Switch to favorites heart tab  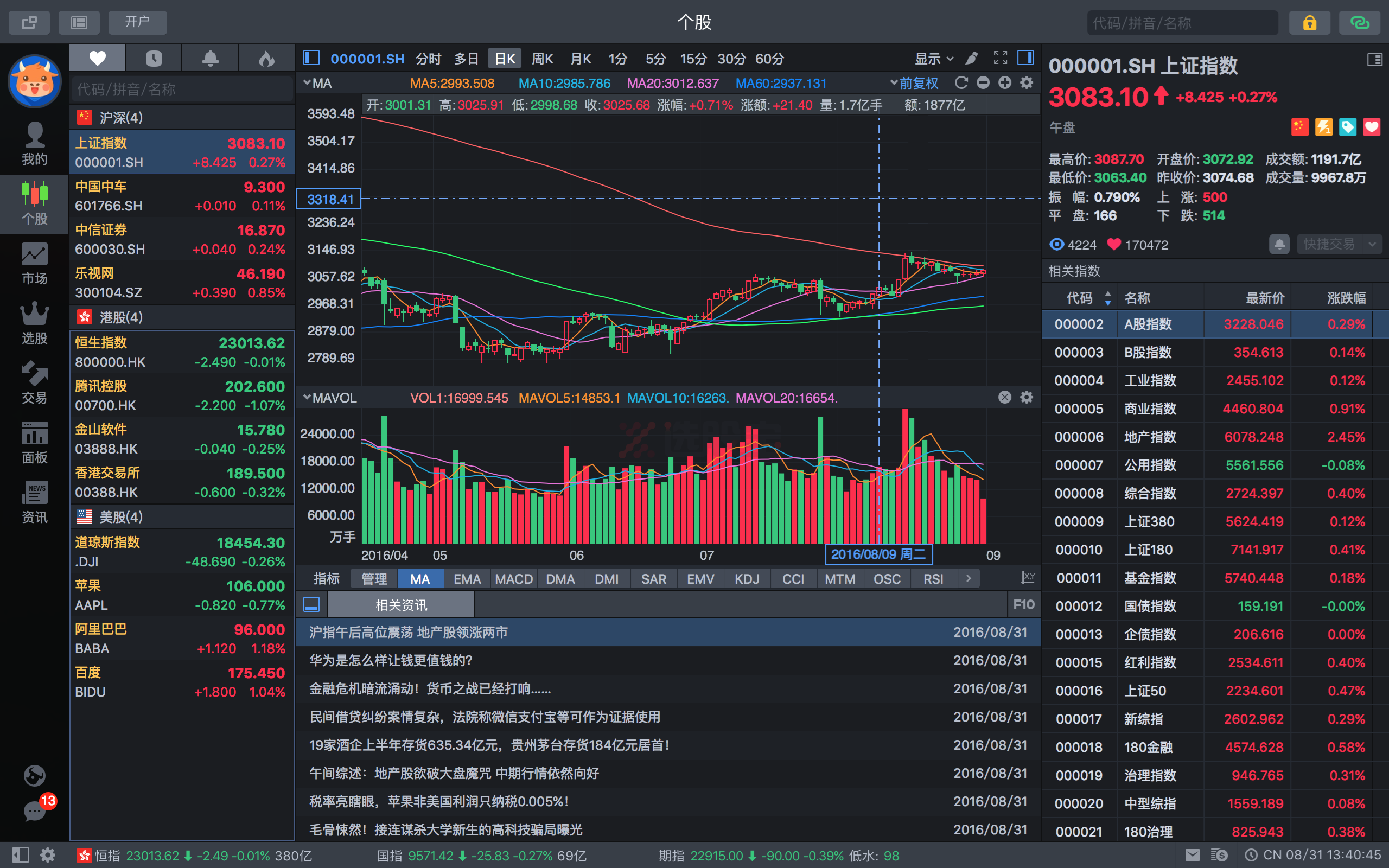[x=97, y=58]
